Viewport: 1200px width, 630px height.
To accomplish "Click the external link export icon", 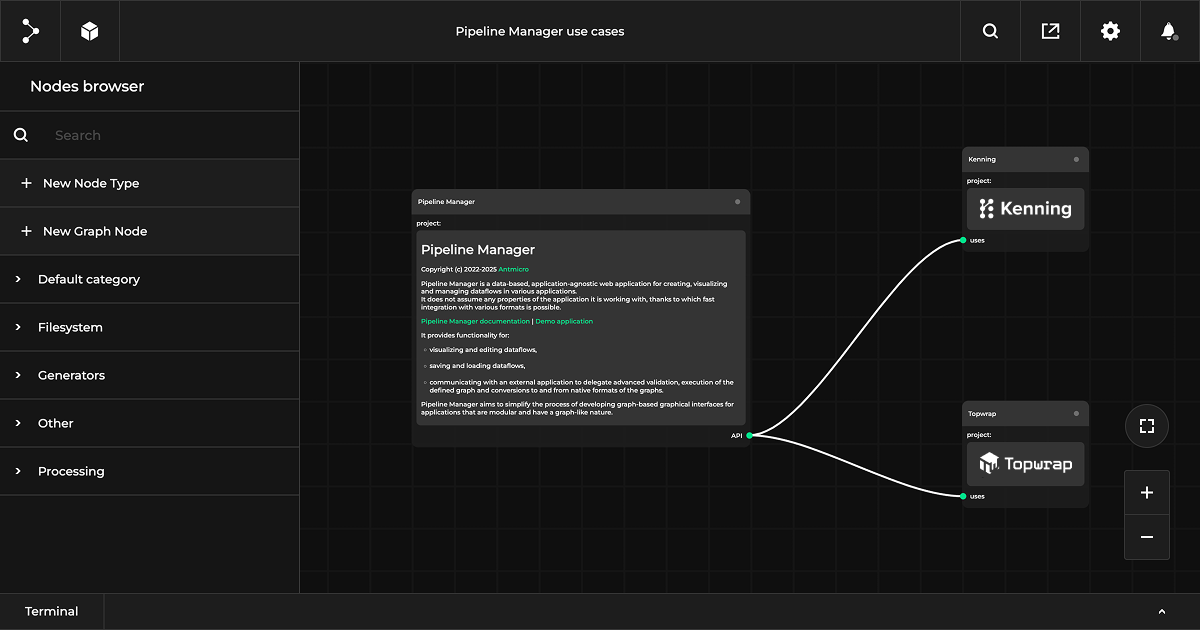I will pos(1050,31).
